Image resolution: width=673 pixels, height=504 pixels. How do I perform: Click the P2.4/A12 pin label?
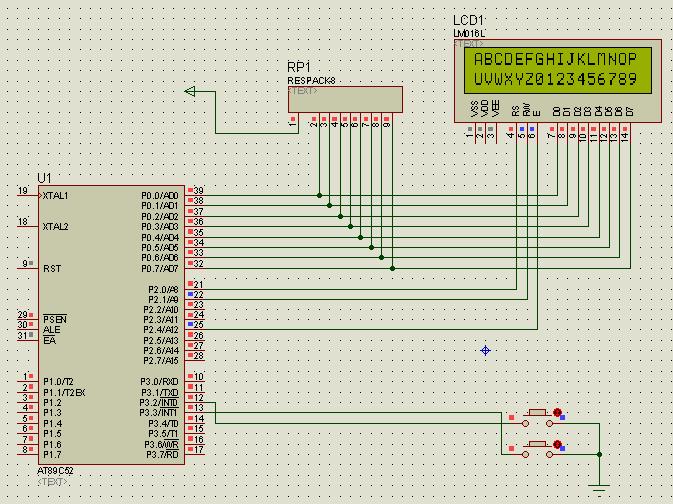tap(161, 330)
